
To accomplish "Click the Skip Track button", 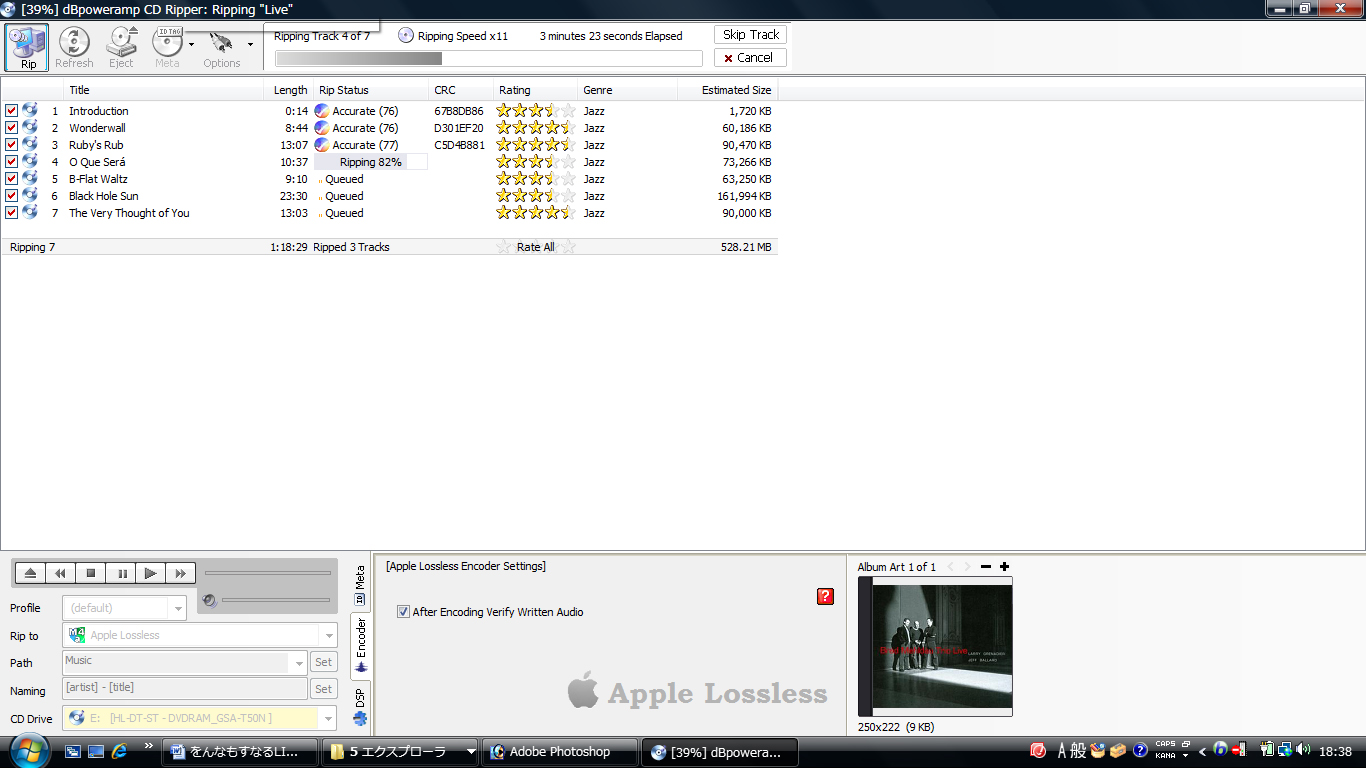I will (x=750, y=35).
